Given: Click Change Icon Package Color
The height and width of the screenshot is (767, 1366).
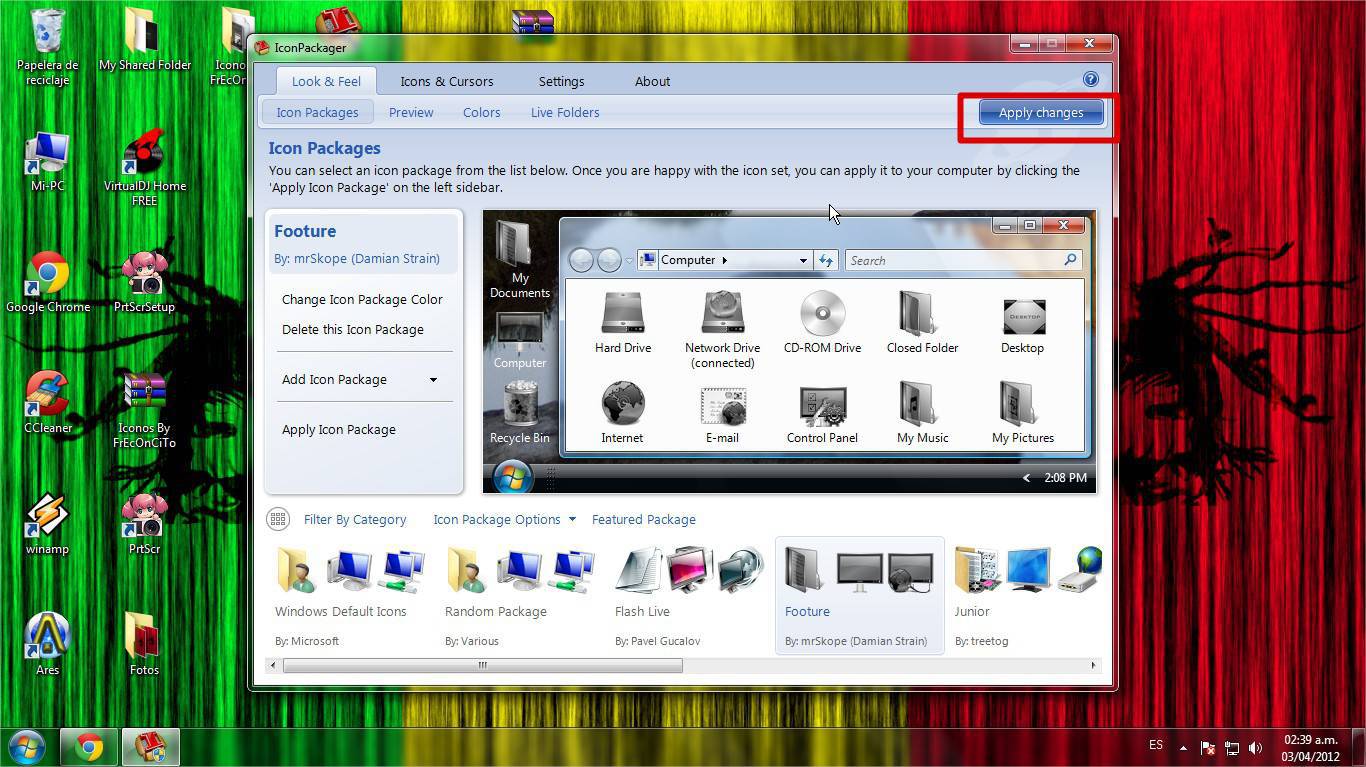Looking at the screenshot, I should click(362, 299).
